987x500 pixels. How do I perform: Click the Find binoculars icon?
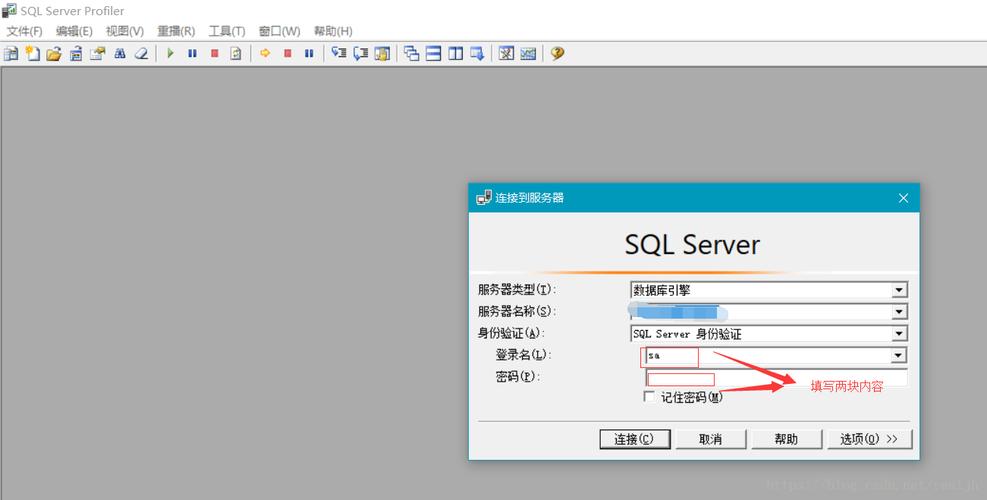click(x=120, y=54)
